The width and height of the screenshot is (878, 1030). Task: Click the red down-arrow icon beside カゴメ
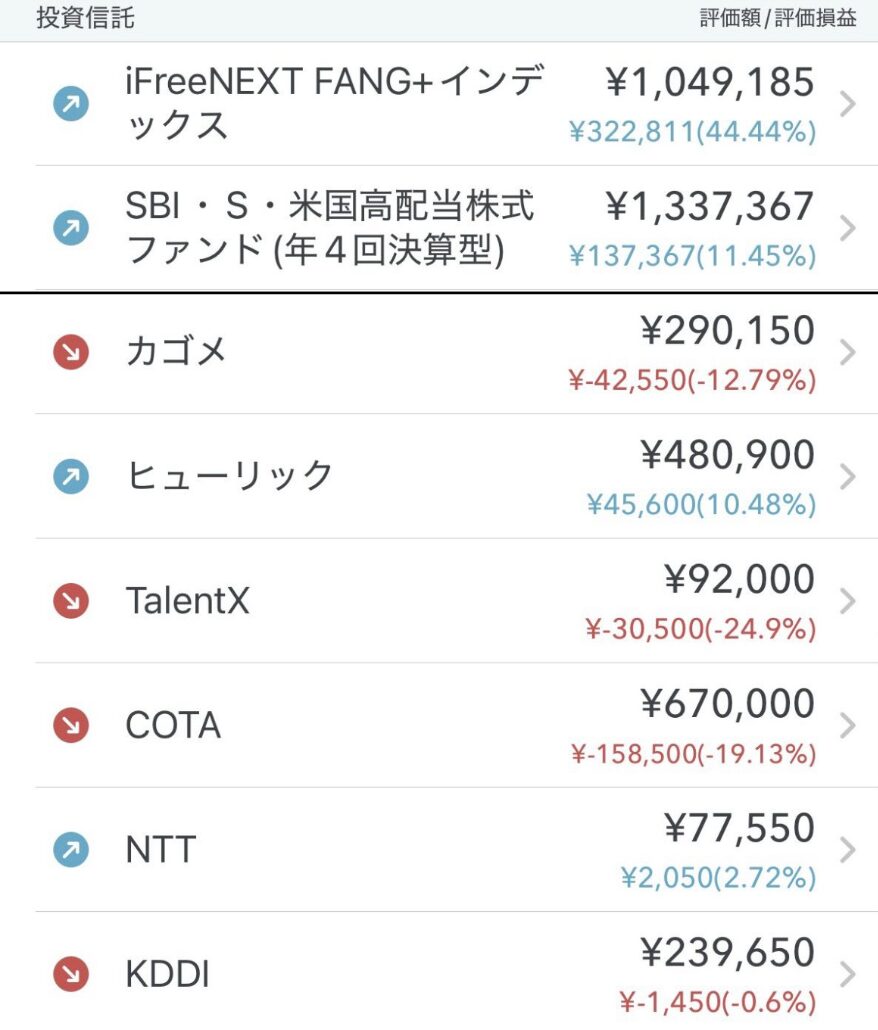click(x=70, y=352)
